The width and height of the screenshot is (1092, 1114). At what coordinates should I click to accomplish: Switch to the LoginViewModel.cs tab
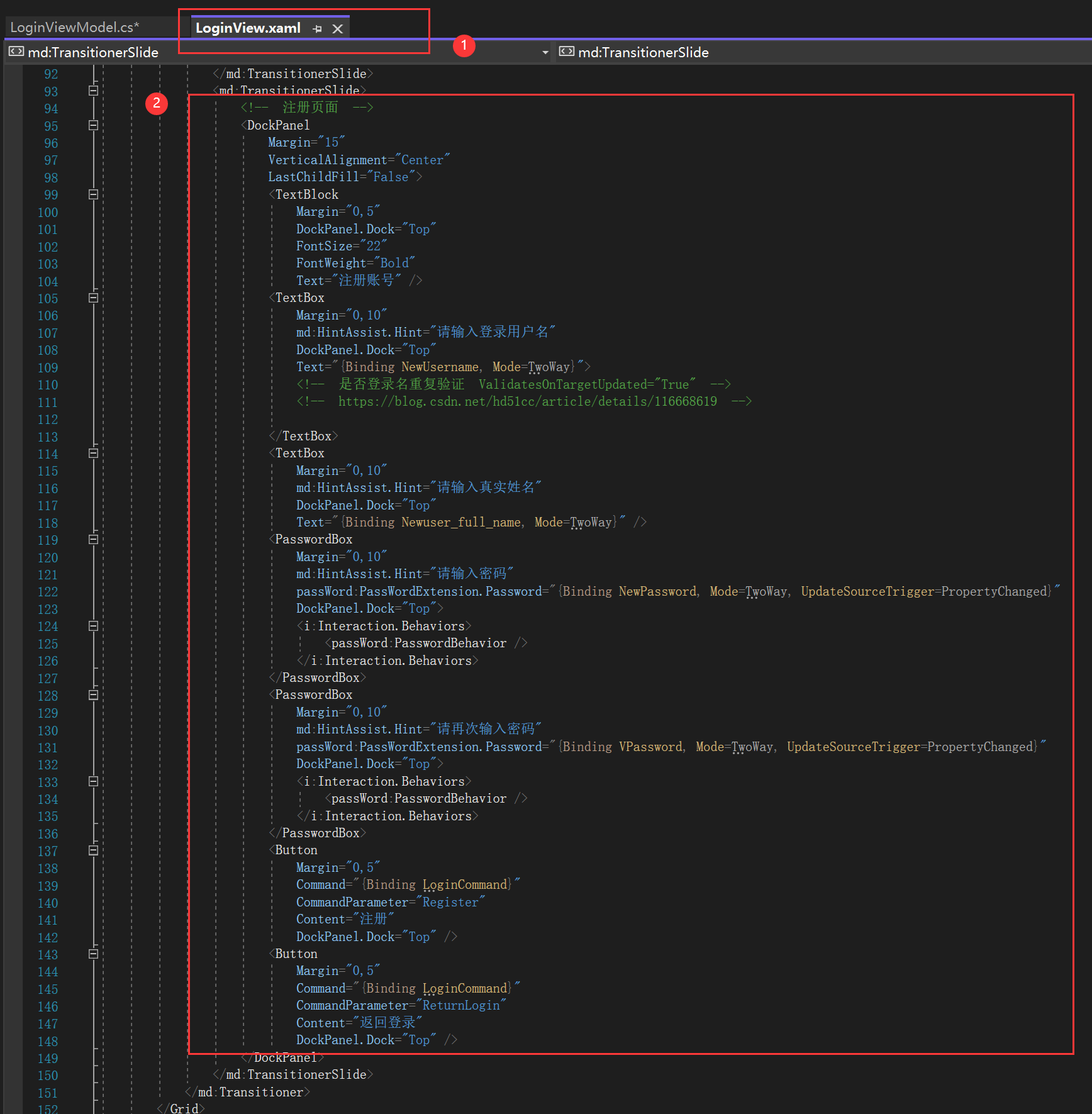[75, 28]
